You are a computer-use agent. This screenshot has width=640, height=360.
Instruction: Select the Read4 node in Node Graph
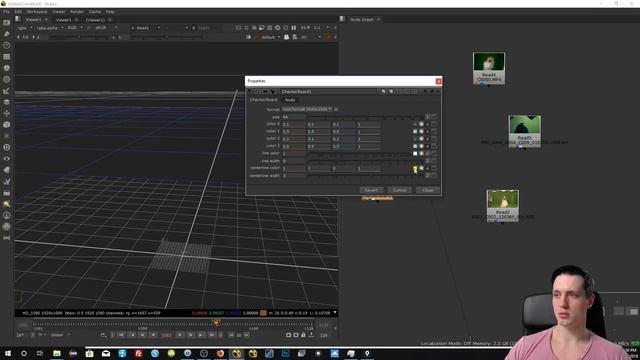point(489,68)
